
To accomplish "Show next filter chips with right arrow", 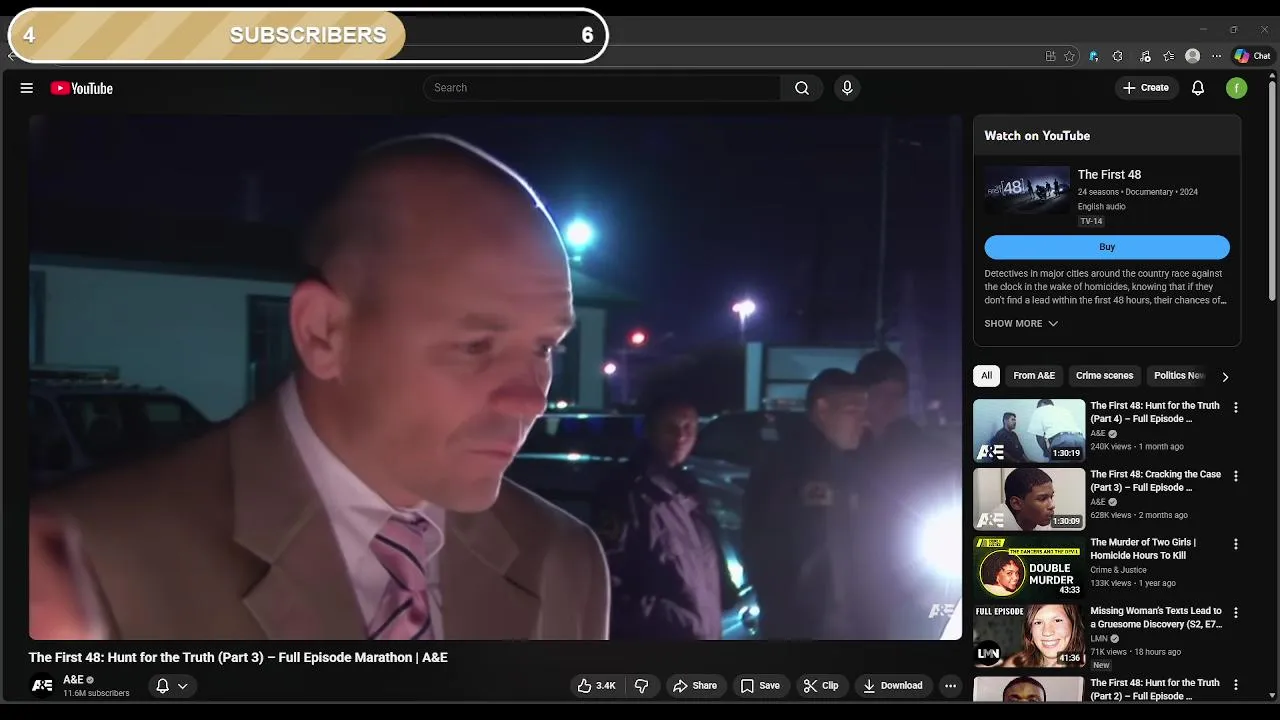I will [1225, 377].
